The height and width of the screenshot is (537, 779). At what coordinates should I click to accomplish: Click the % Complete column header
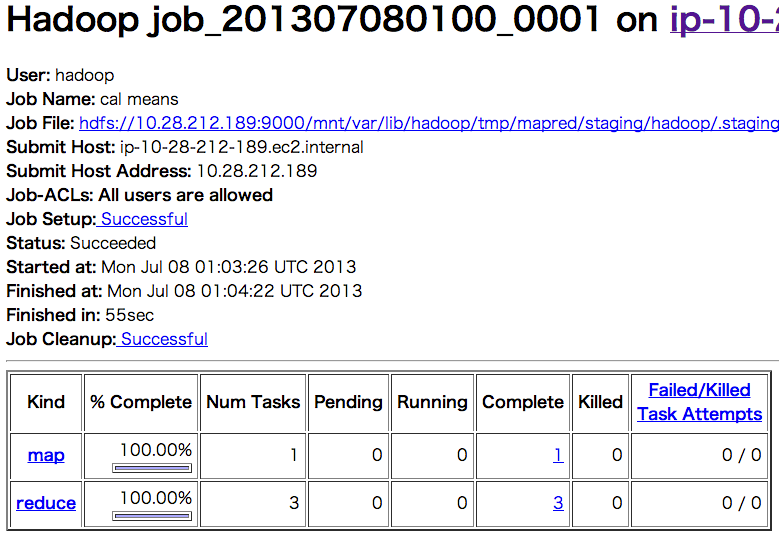pyautogui.click(x=141, y=402)
